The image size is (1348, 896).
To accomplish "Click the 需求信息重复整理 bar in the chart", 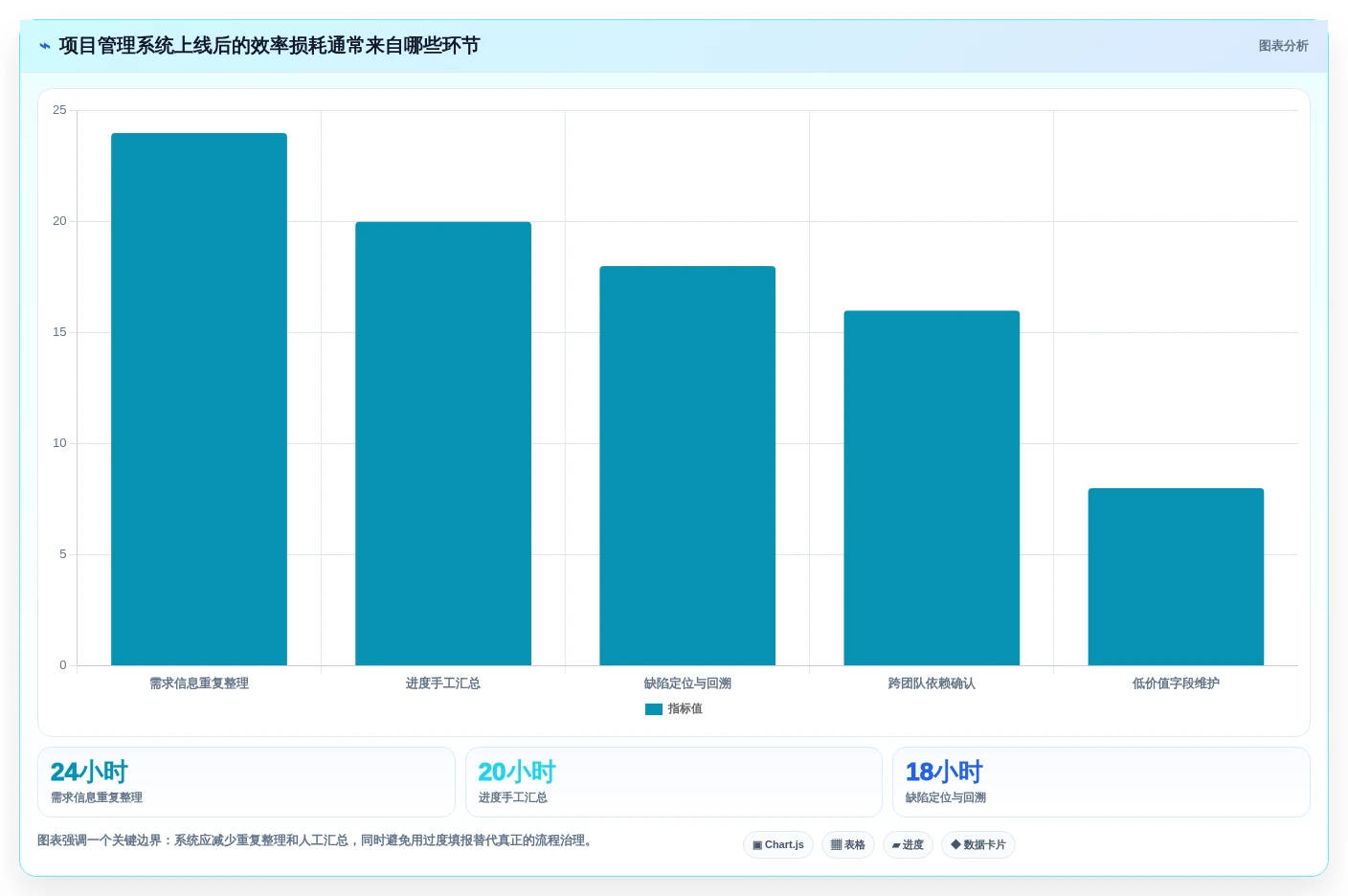I will point(199,399).
